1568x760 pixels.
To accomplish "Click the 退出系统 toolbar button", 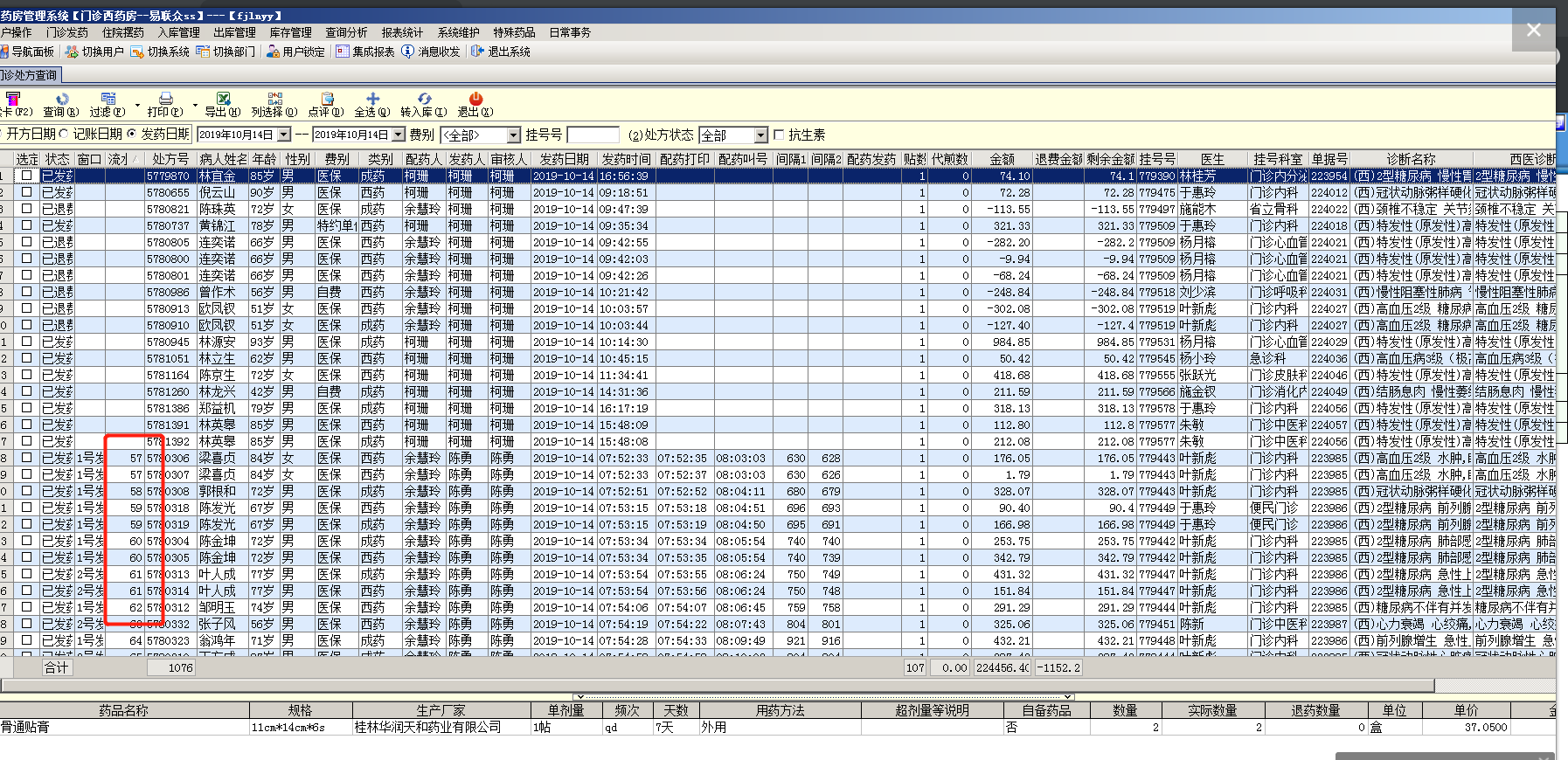I will pos(501,52).
